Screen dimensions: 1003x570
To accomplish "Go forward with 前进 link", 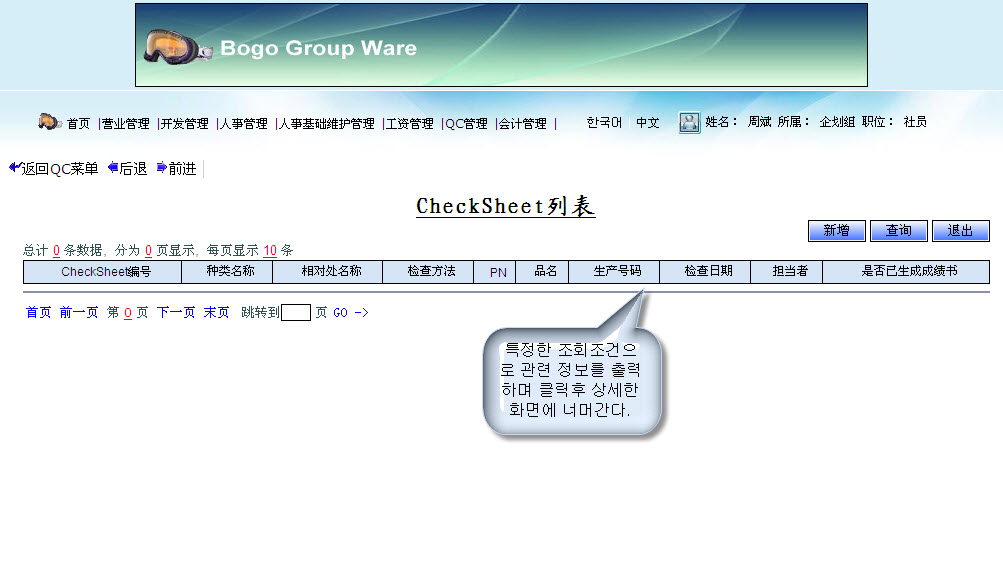I will pyautogui.click(x=182, y=168).
